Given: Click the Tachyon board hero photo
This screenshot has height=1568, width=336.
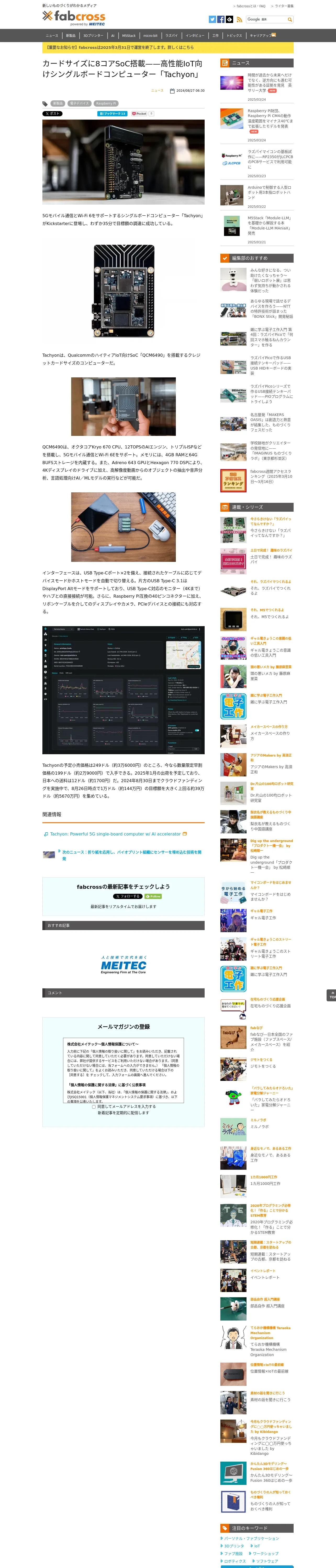Looking at the screenshot, I should click(x=123, y=162).
